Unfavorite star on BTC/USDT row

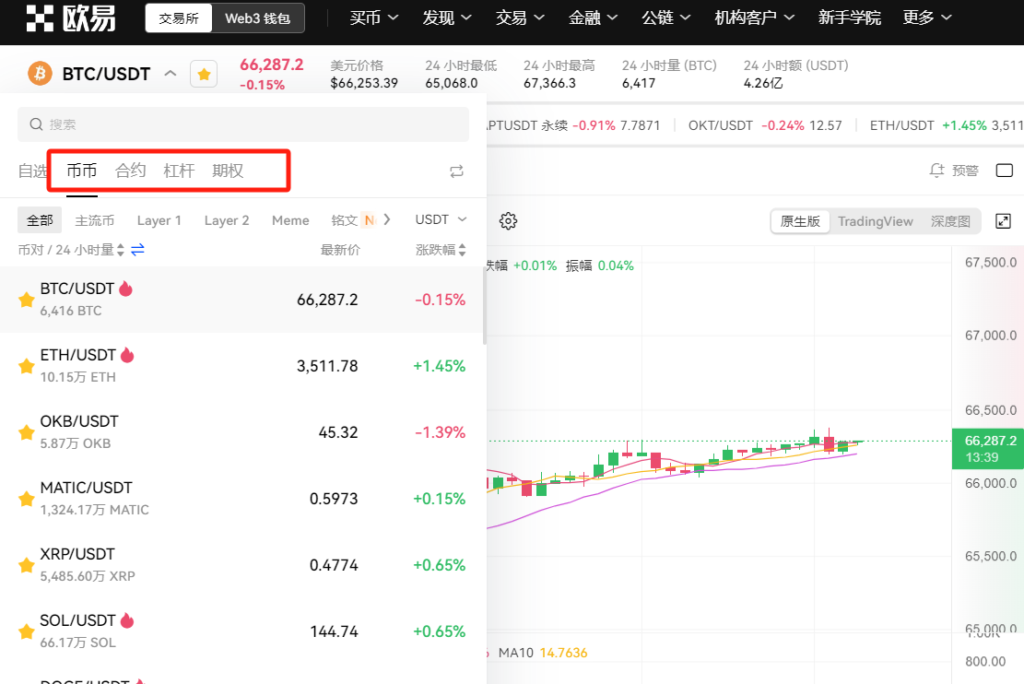click(x=26, y=300)
